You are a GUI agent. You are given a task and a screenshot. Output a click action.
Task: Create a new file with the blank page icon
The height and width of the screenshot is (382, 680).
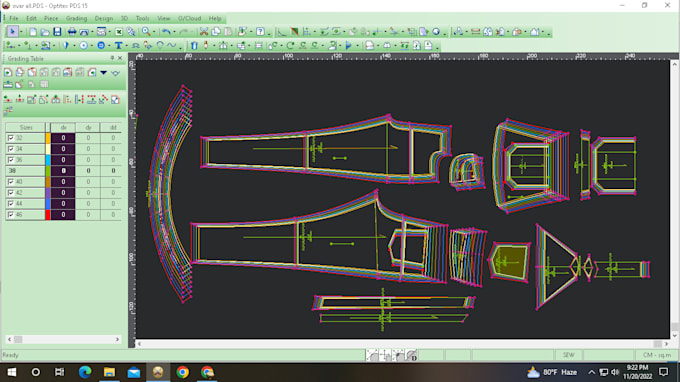pyautogui.click(x=33, y=32)
